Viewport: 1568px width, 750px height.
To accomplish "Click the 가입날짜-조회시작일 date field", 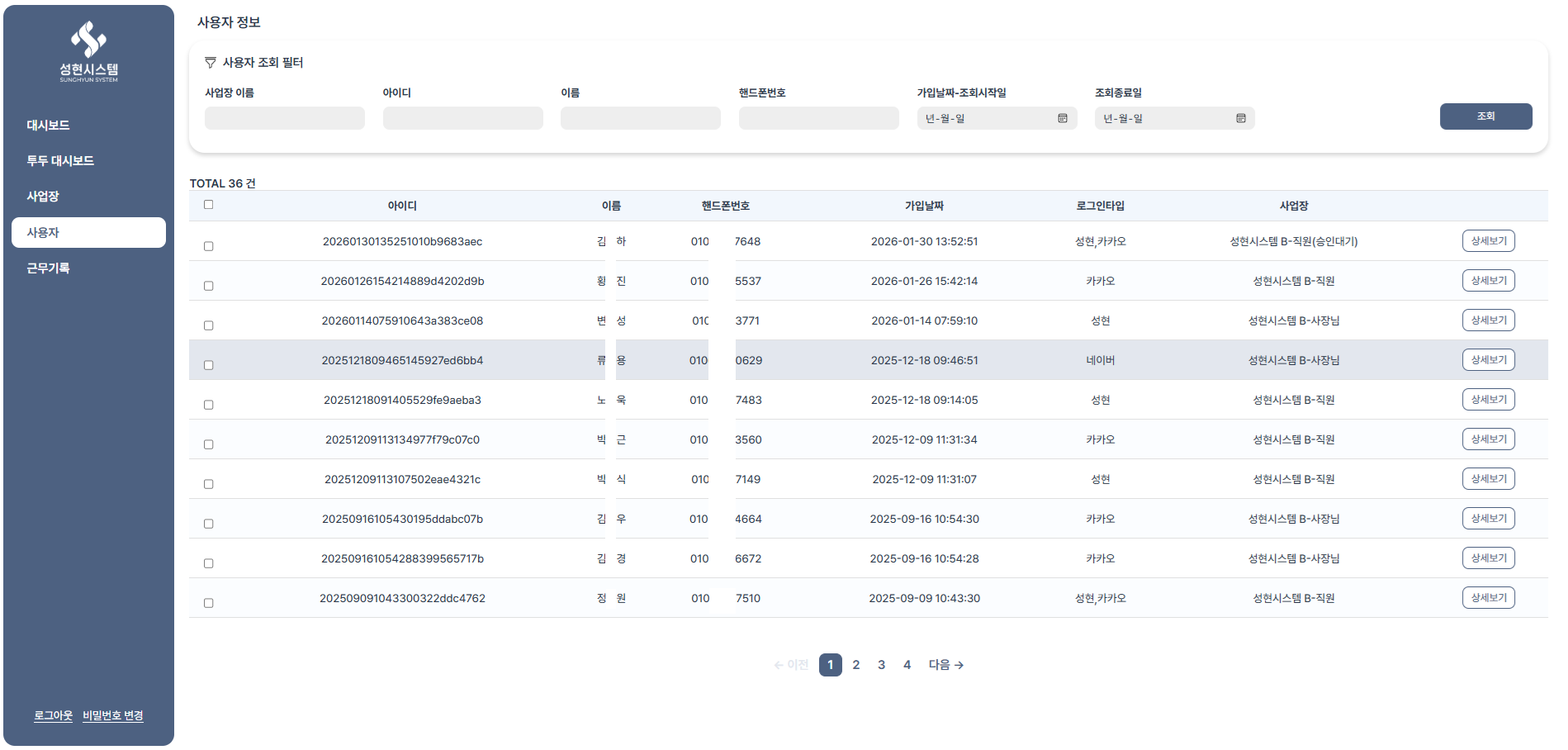I will click(997, 118).
